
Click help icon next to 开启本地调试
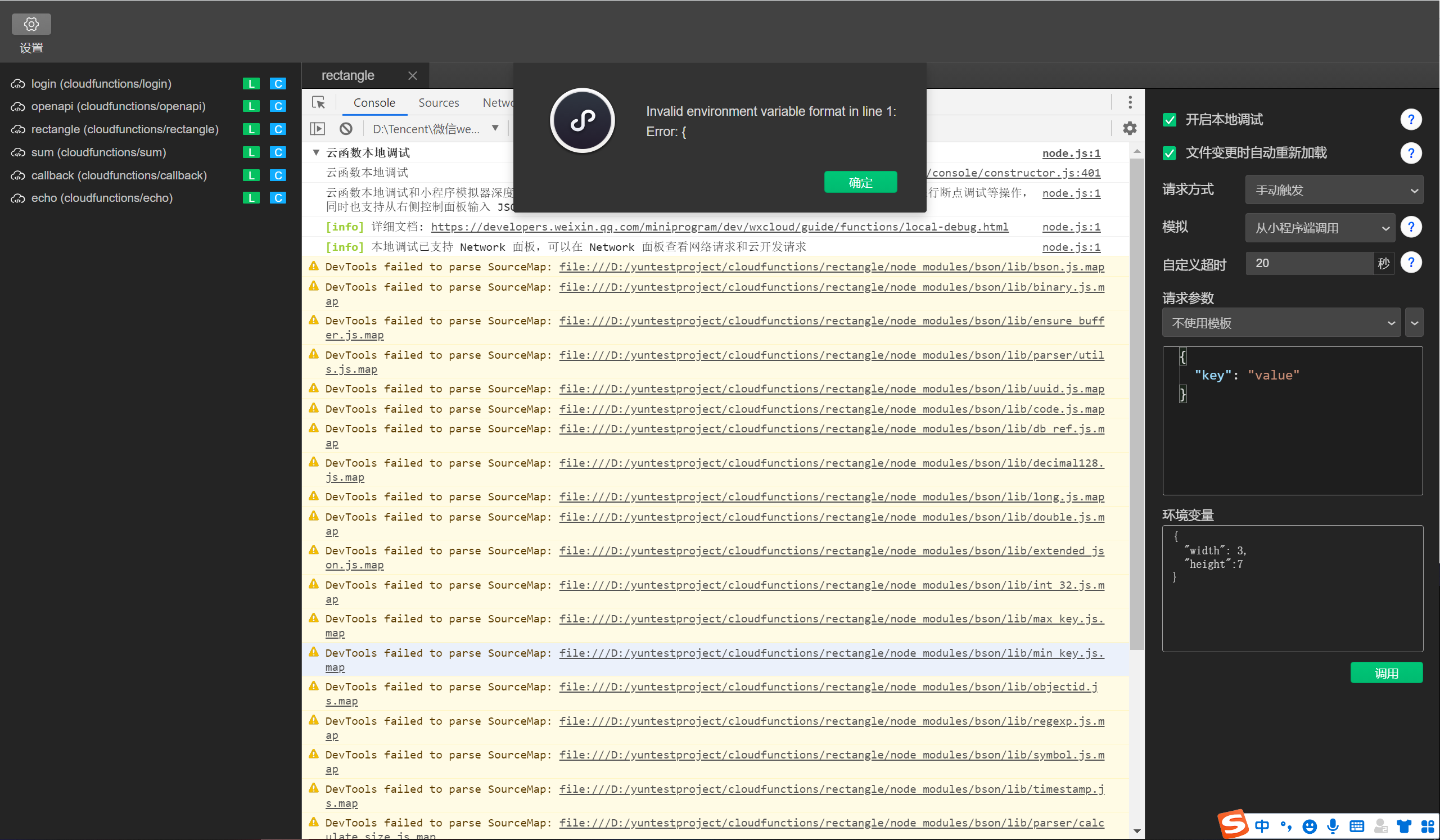point(1410,119)
